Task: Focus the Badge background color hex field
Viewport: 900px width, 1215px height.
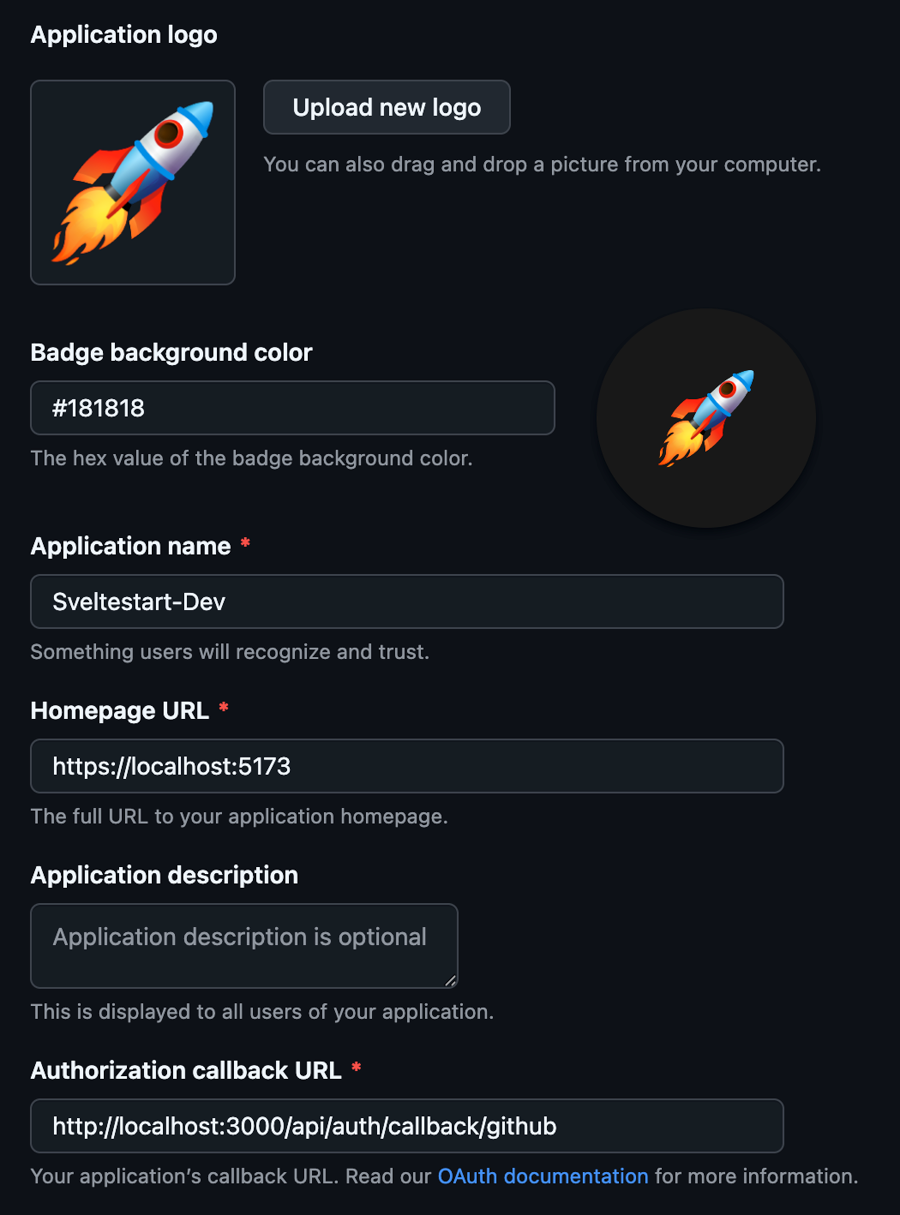Action: coord(292,408)
